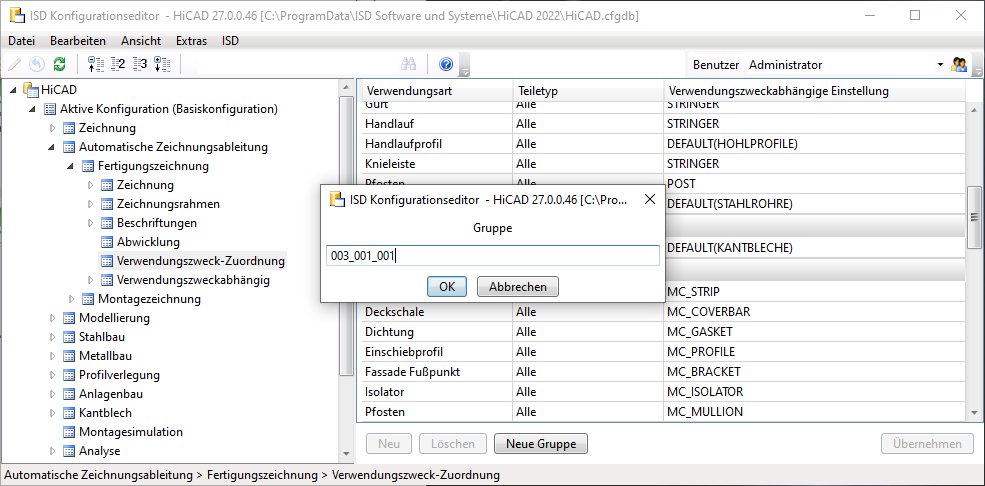Image resolution: width=985 pixels, height=486 pixels.
Task: Click the binoculars search icon
Action: (x=409, y=64)
